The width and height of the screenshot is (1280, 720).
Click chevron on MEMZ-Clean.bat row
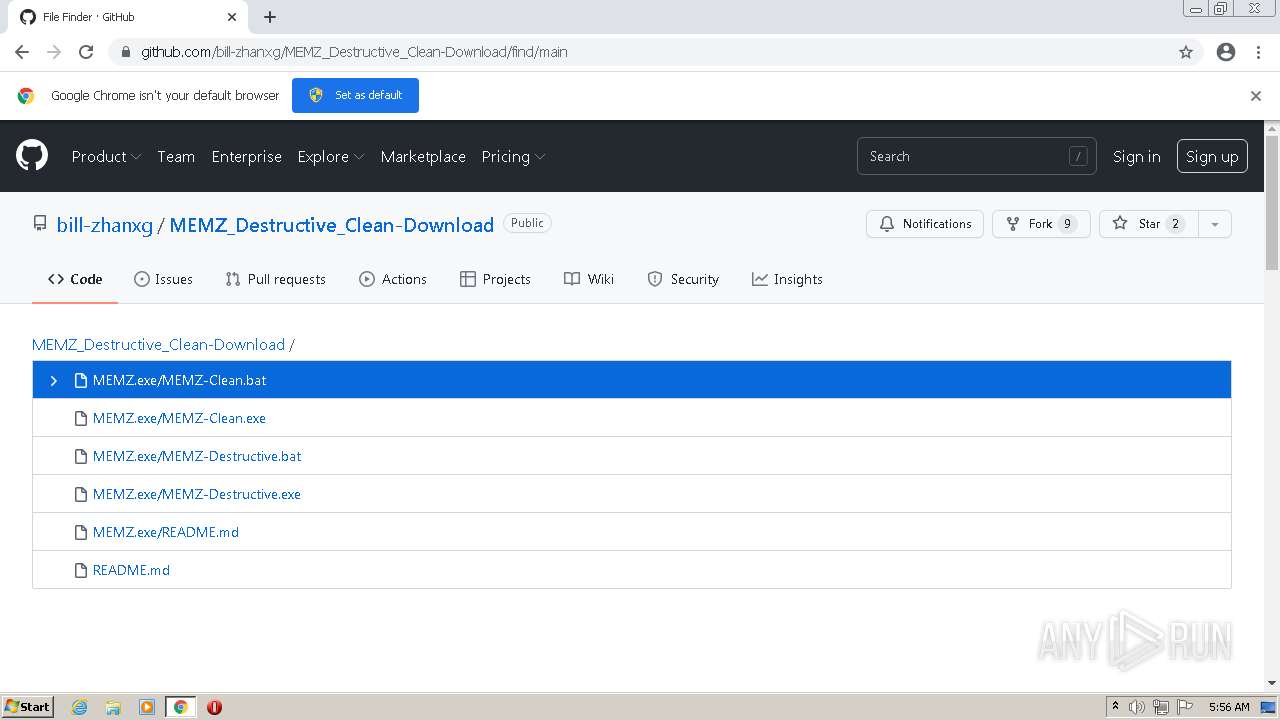coord(54,380)
